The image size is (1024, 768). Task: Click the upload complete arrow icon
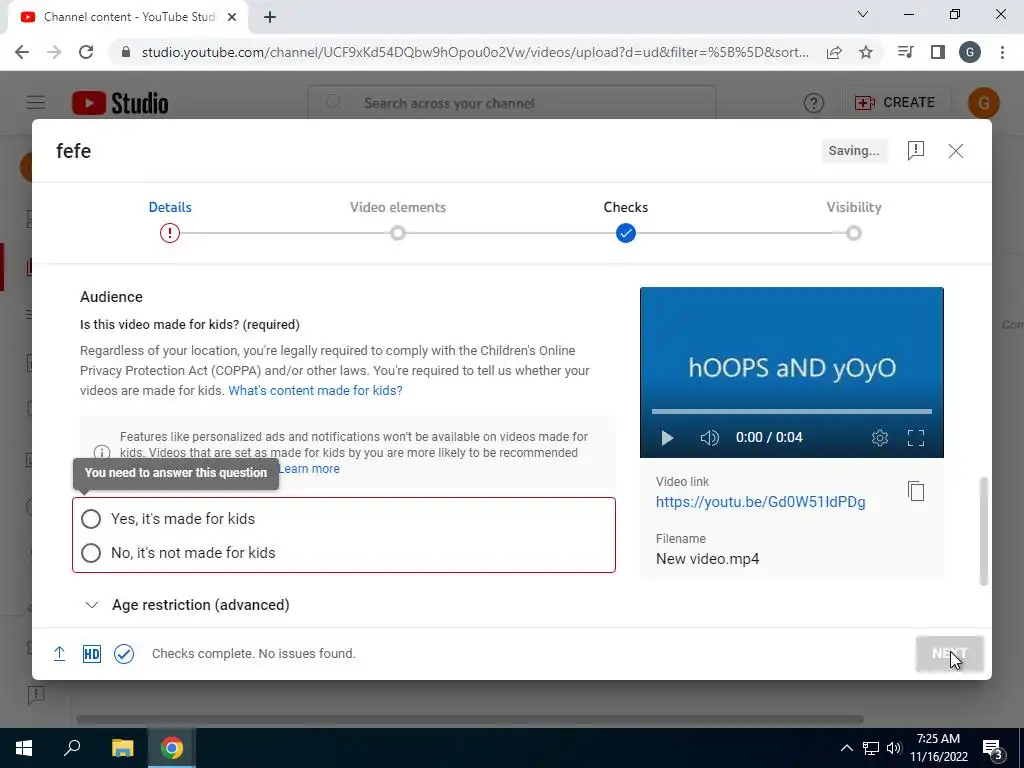(x=59, y=654)
